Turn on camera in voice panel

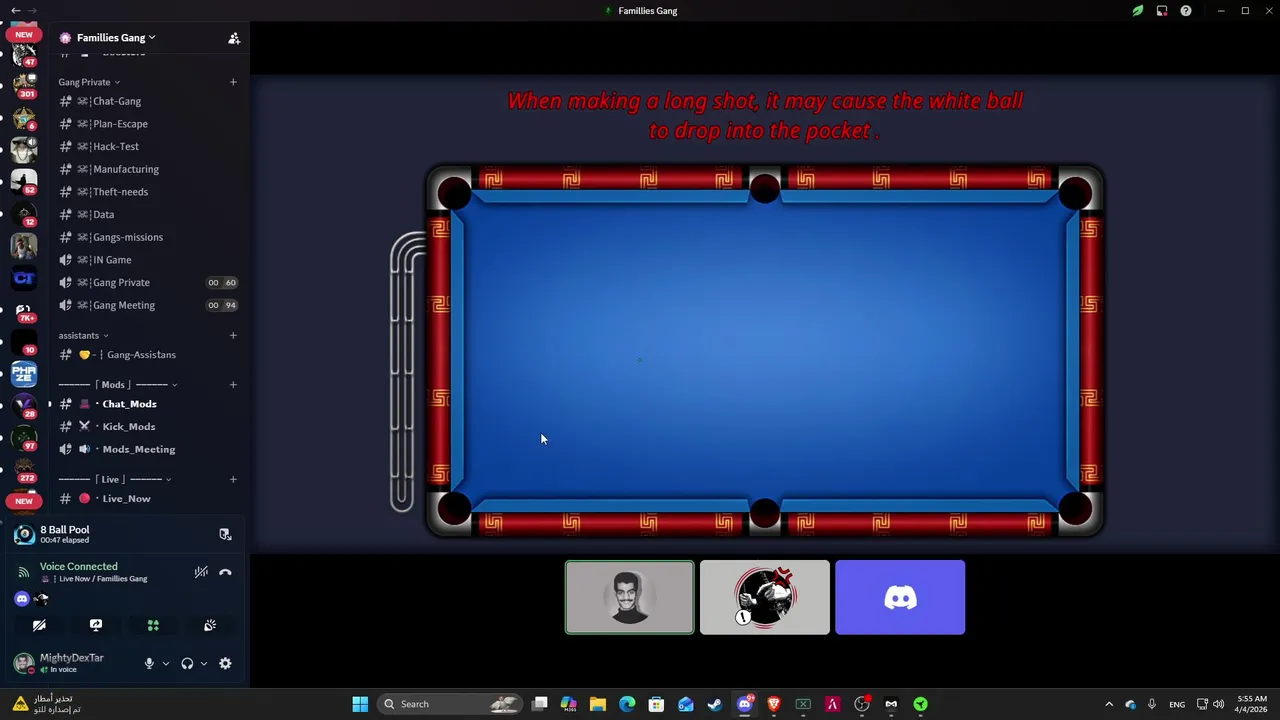pos(39,625)
